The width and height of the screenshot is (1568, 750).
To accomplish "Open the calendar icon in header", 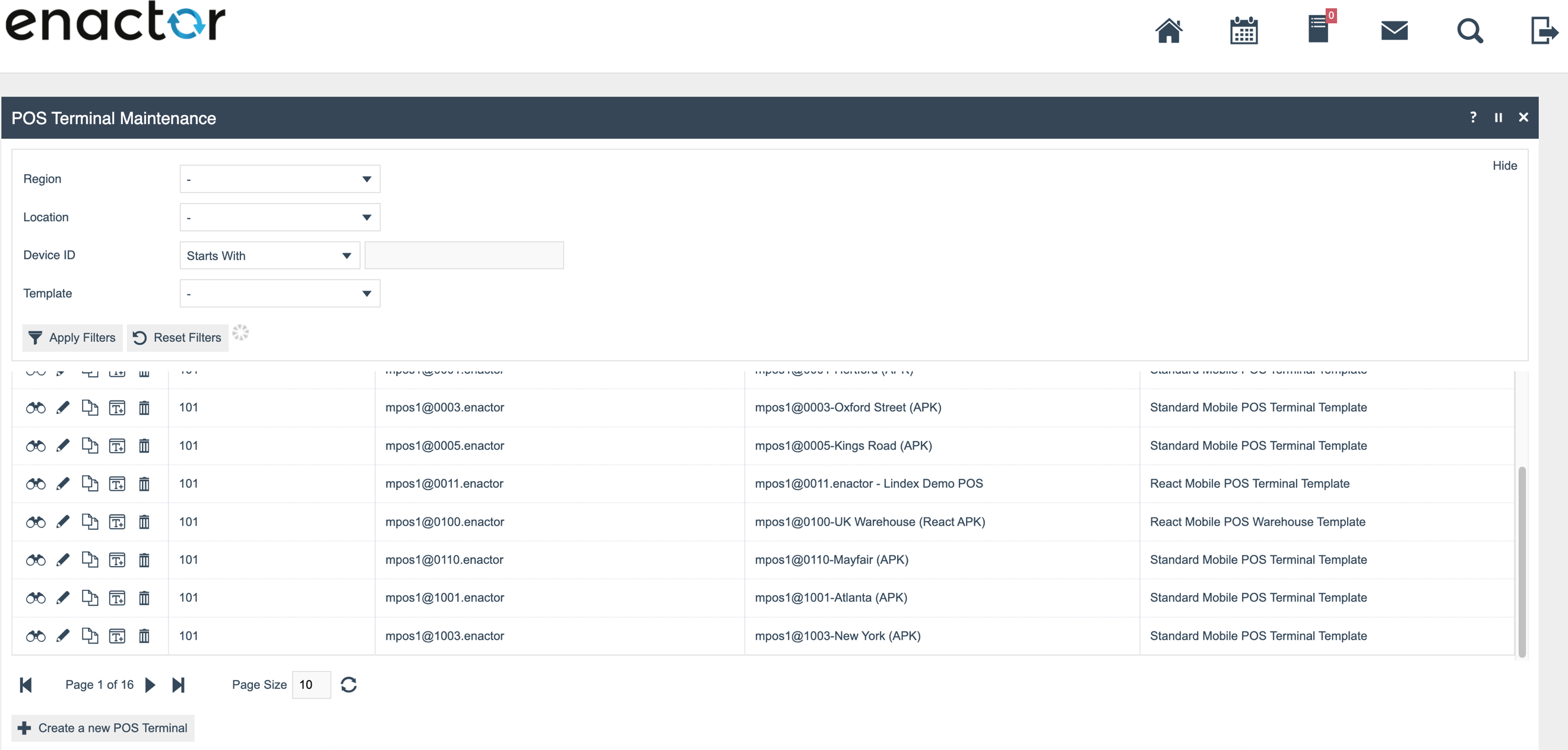I will (1244, 30).
